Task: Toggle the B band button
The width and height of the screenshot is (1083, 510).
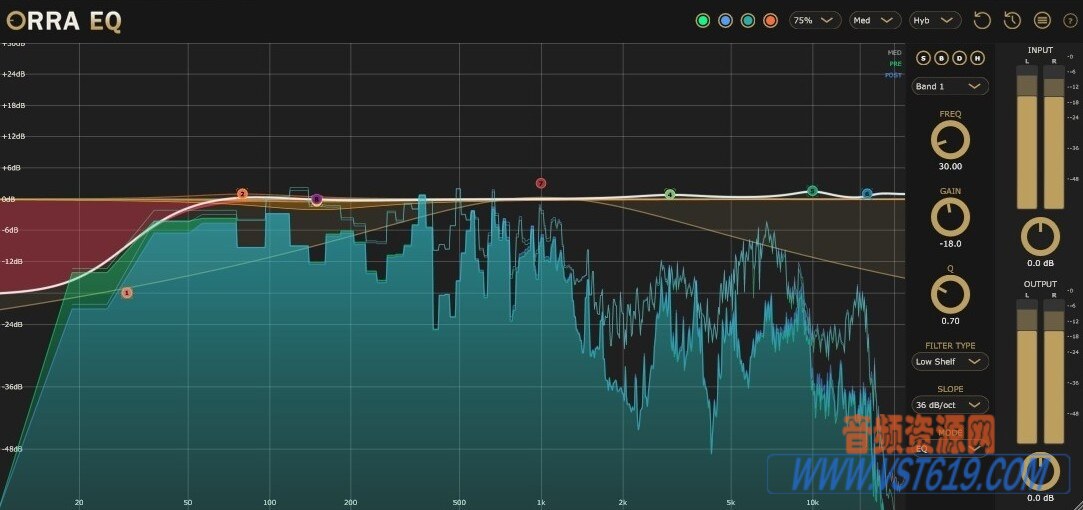Action: (941, 58)
